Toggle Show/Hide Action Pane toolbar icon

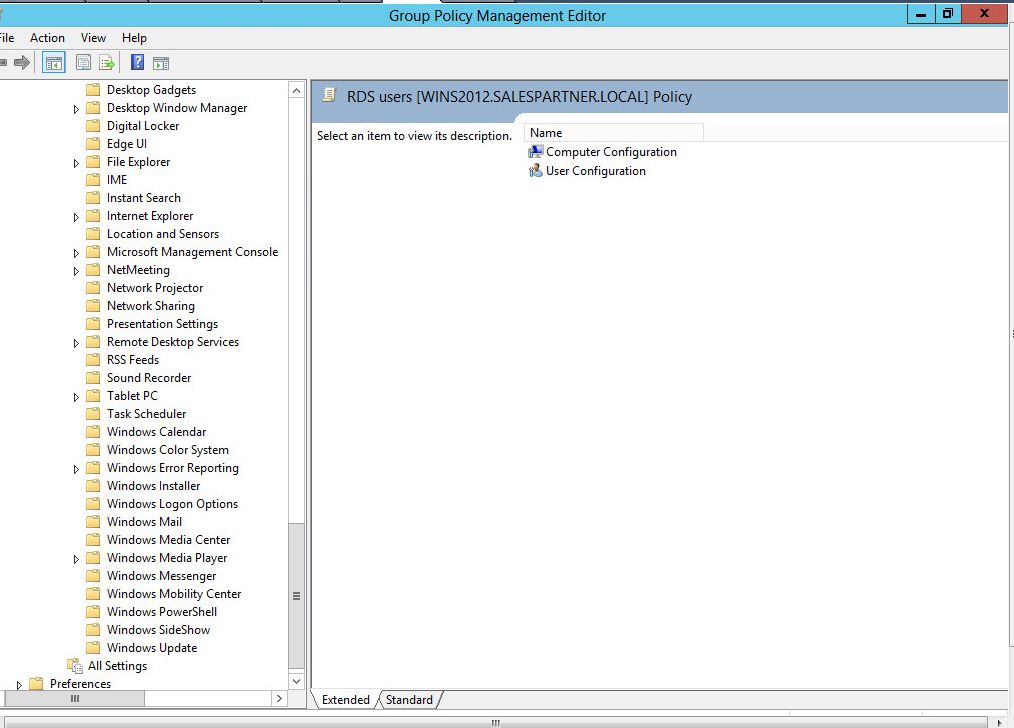click(x=161, y=63)
